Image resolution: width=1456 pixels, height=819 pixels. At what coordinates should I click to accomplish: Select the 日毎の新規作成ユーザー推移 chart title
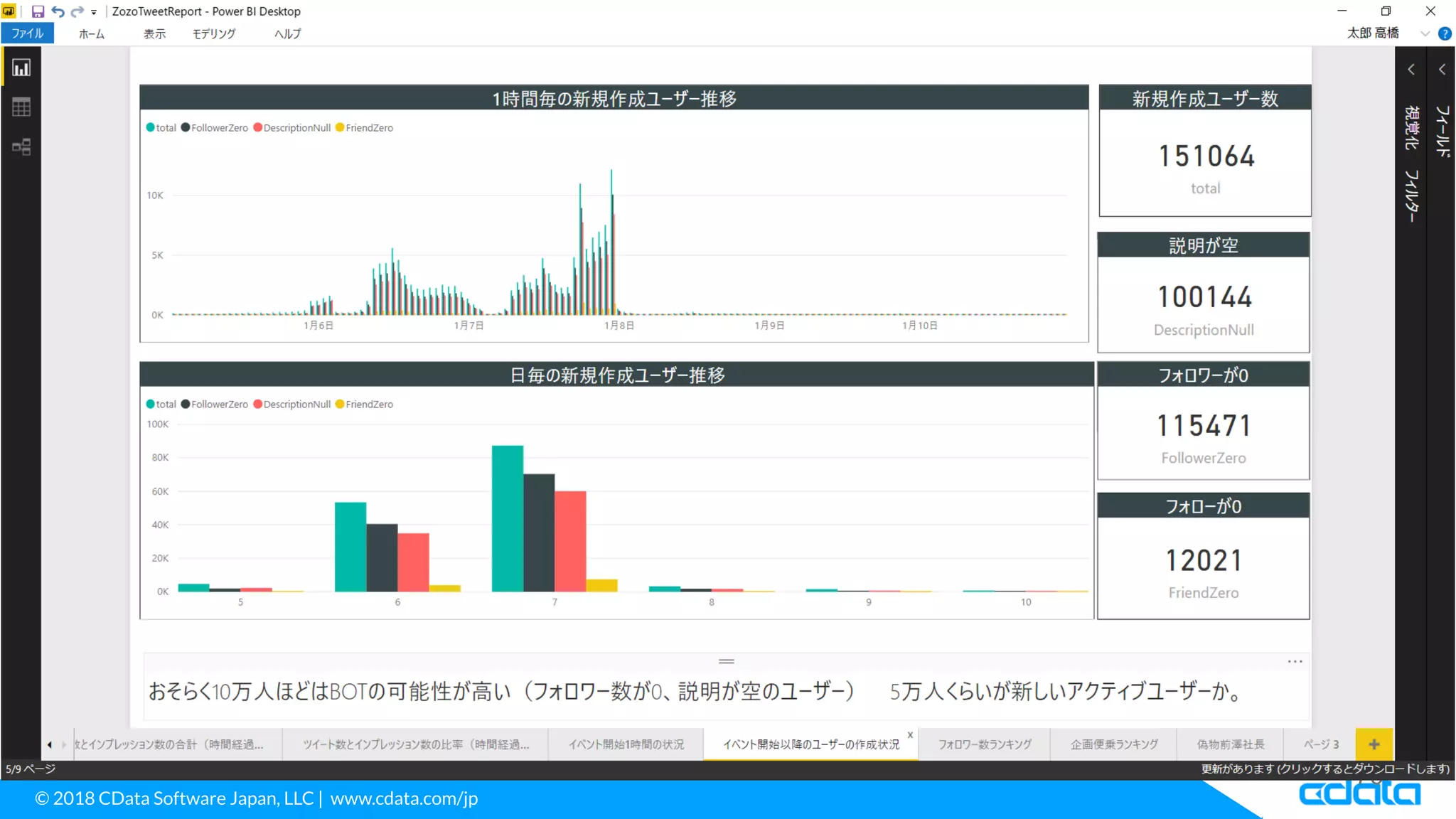tap(617, 375)
